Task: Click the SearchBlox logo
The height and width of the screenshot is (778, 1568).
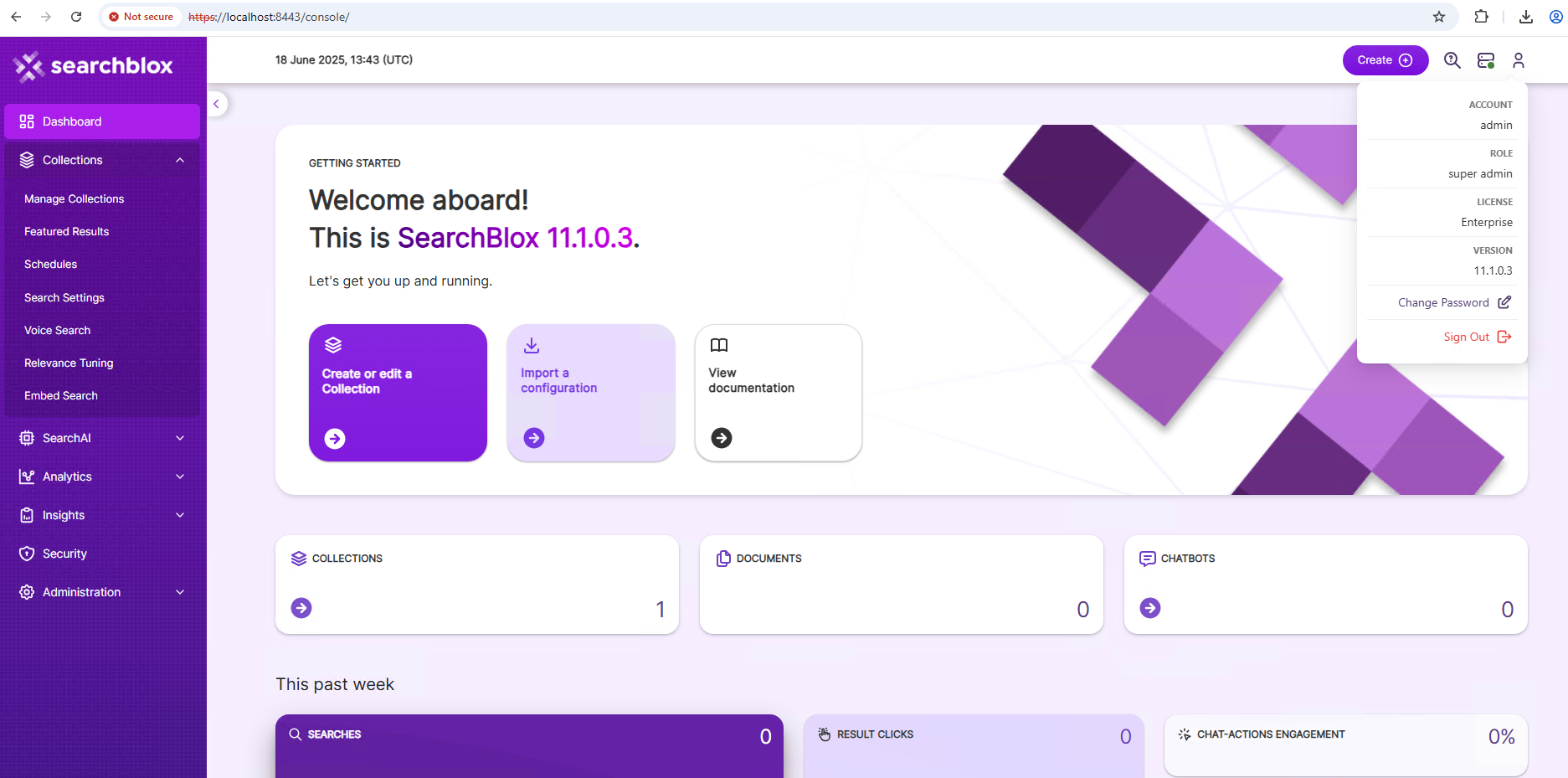Action: pyautogui.click(x=94, y=66)
